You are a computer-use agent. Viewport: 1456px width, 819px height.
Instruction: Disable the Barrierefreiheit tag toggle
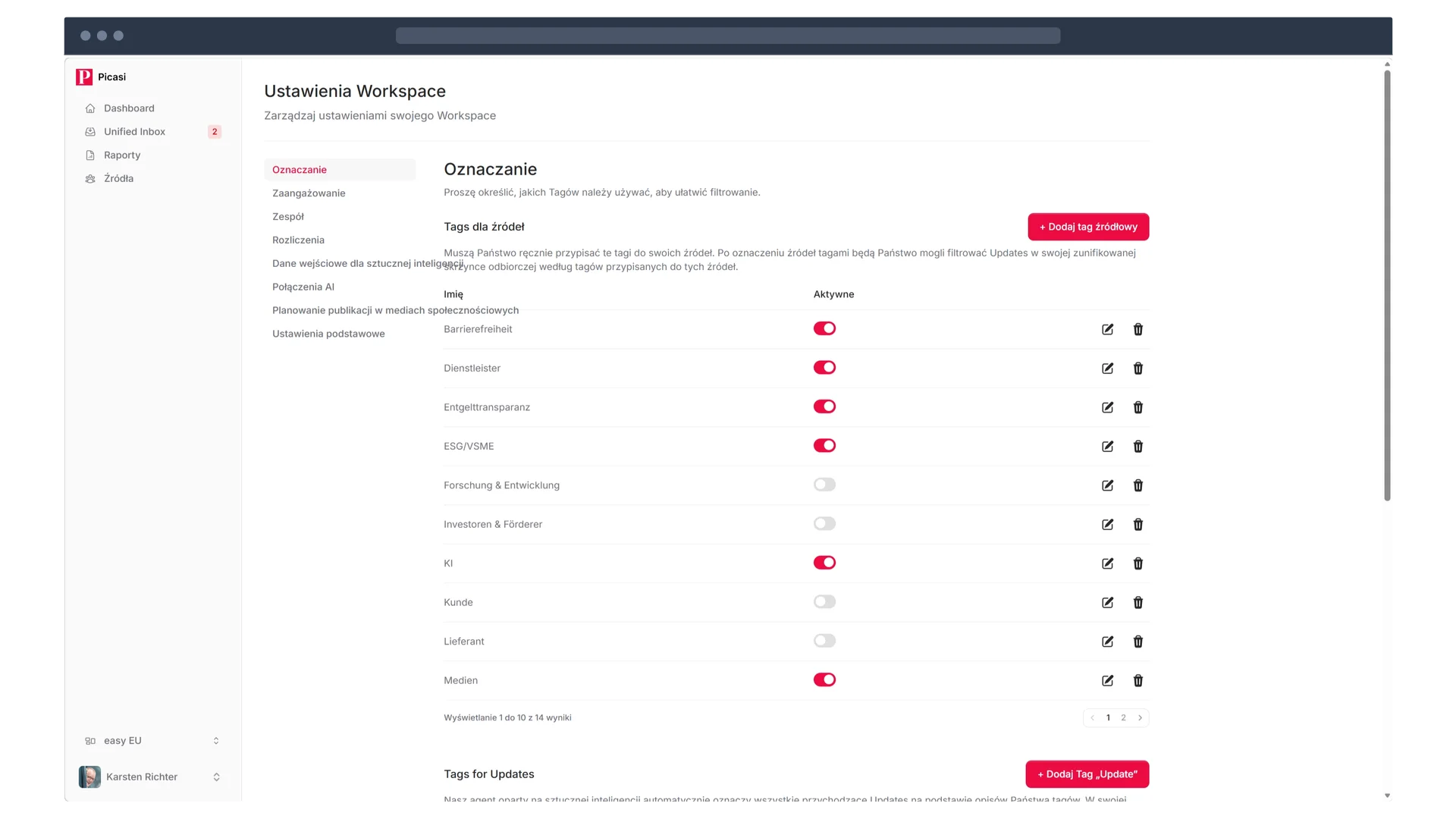[824, 328]
